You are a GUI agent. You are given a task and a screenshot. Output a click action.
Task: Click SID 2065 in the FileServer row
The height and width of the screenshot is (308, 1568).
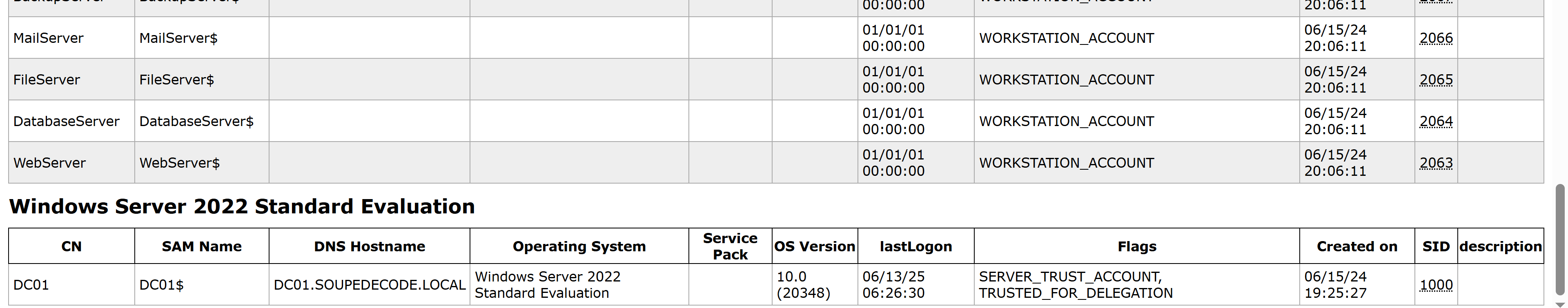click(1436, 80)
